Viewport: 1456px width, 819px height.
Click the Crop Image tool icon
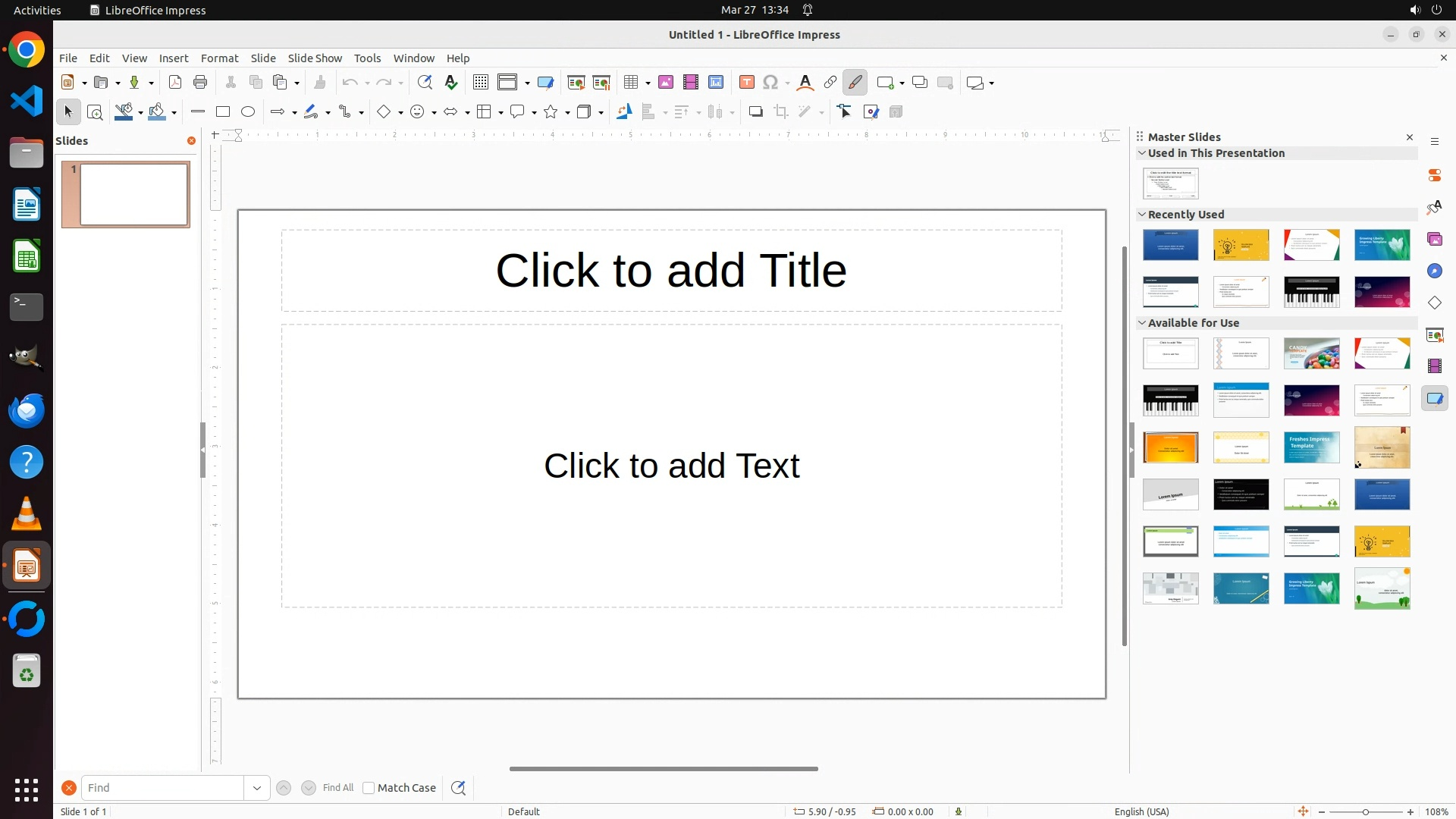[781, 112]
